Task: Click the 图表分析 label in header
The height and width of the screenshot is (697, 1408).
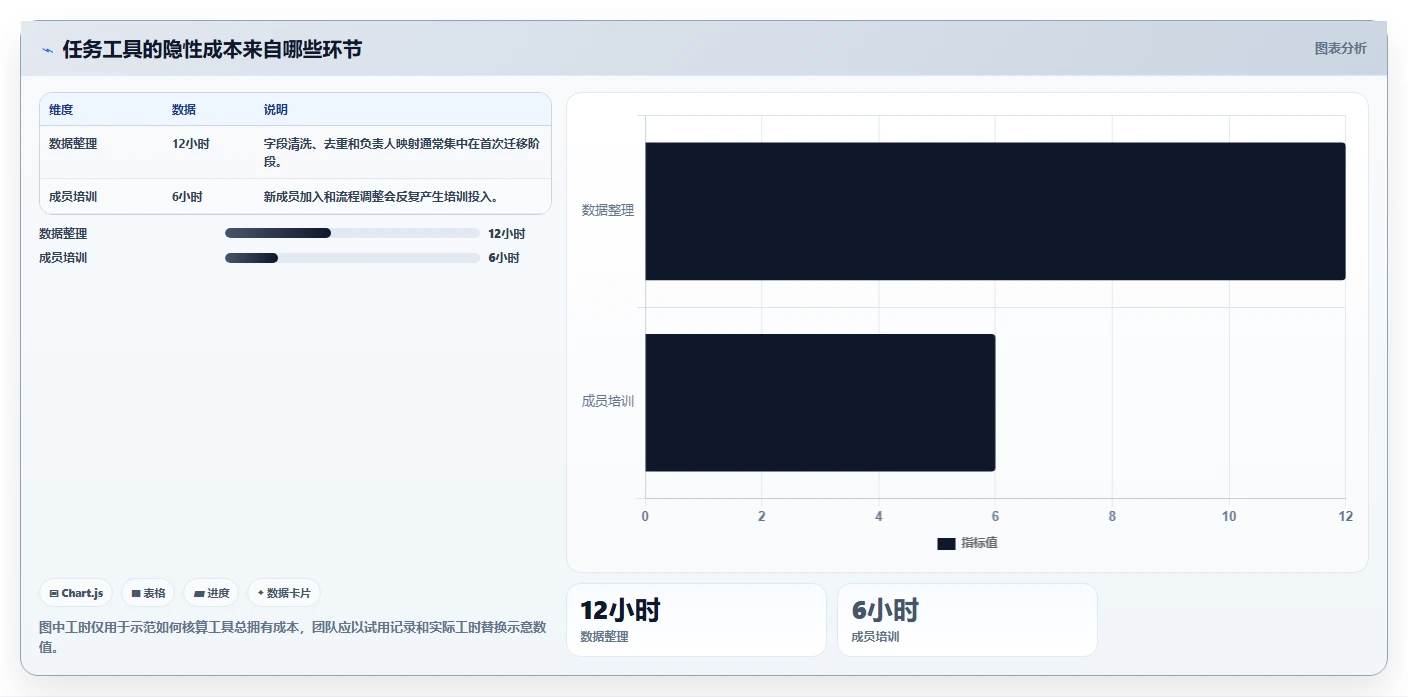Action: click(1340, 48)
